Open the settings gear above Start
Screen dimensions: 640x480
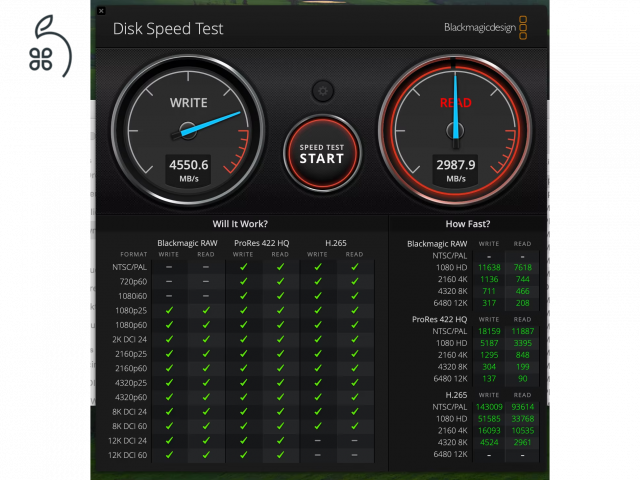[323, 91]
